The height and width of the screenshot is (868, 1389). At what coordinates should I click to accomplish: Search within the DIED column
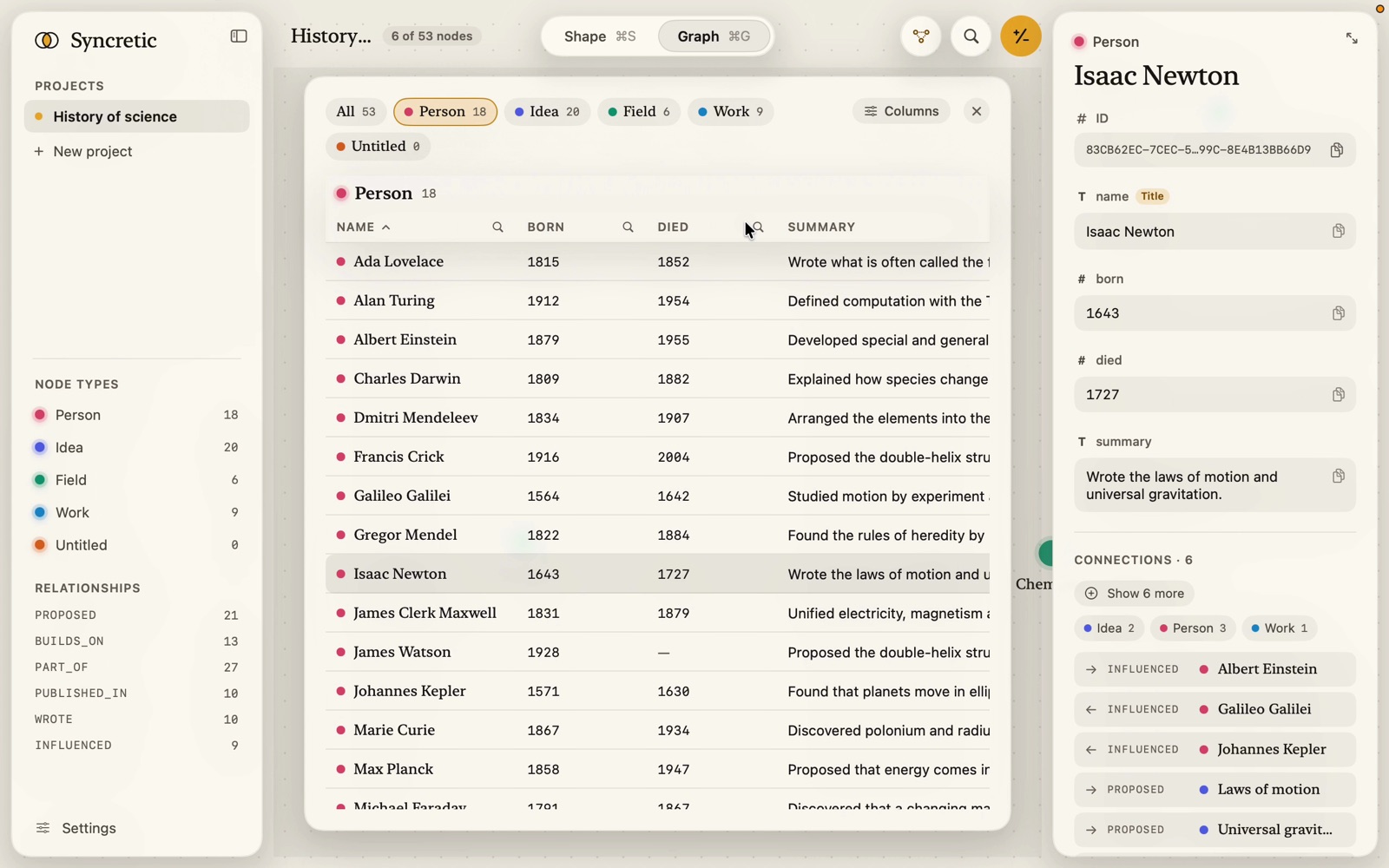click(758, 227)
